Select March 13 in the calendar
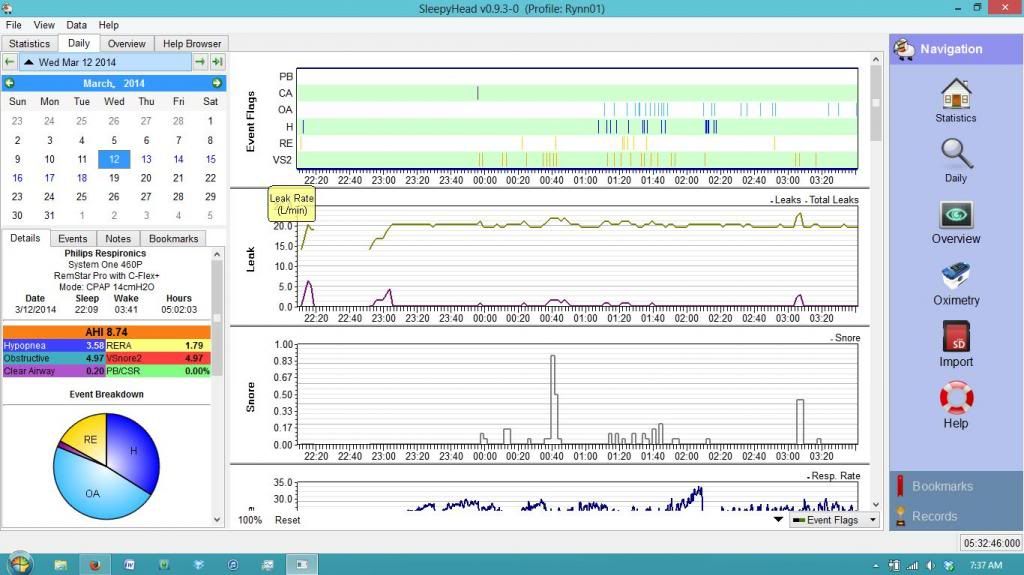1024x575 pixels. pyautogui.click(x=146, y=159)
